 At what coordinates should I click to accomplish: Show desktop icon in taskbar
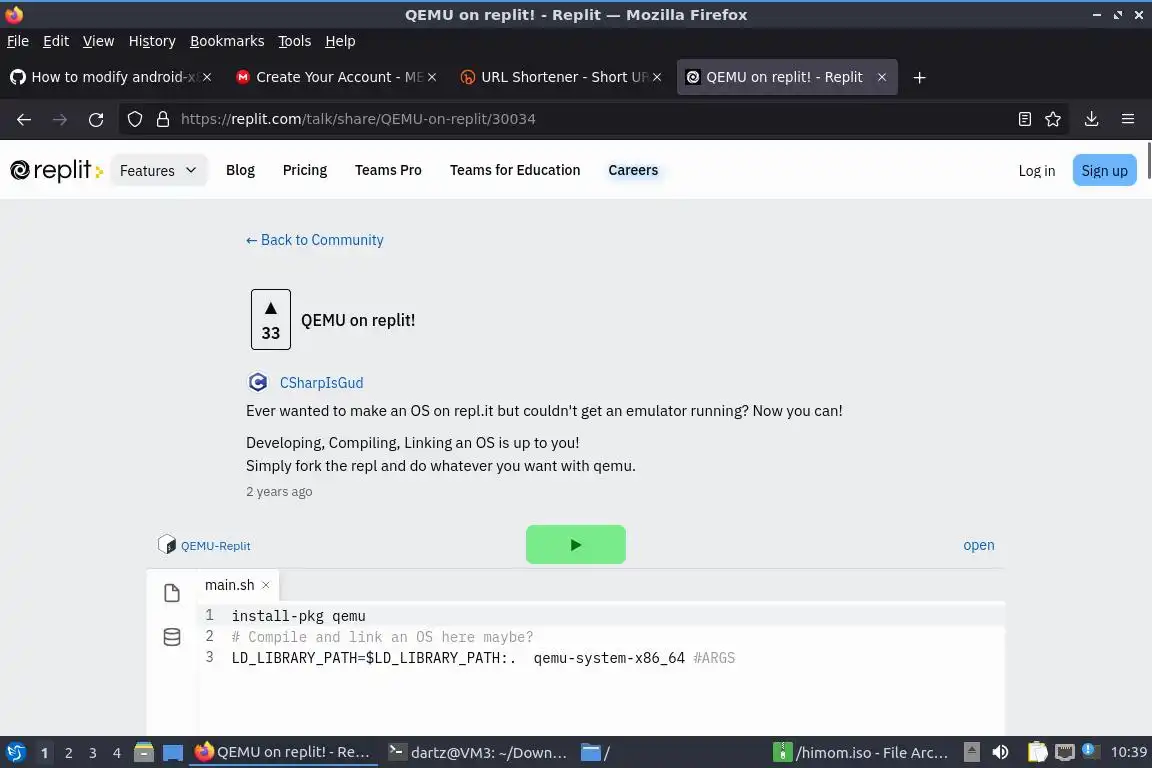pyautogui.click(x=173, y=752)
